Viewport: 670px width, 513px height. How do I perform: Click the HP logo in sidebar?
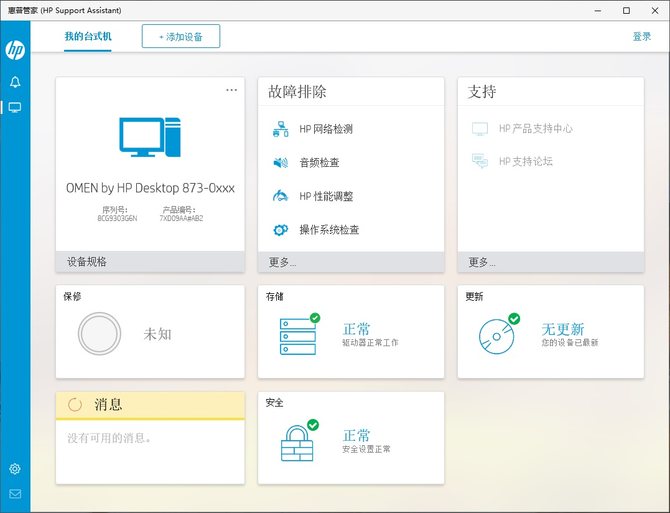pyautogui.click(x=15, y=50)
